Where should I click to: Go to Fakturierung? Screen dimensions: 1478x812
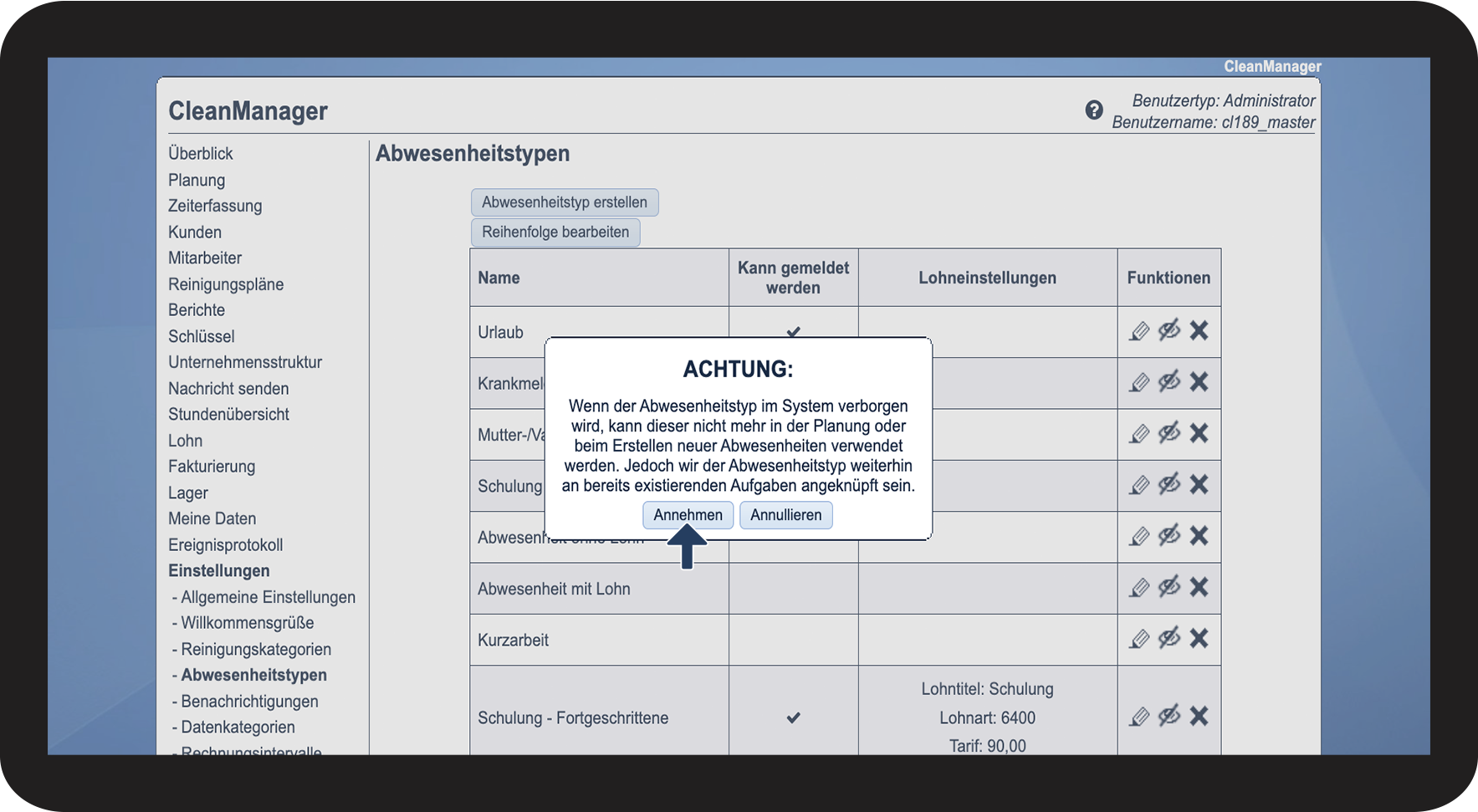point(212,467)
